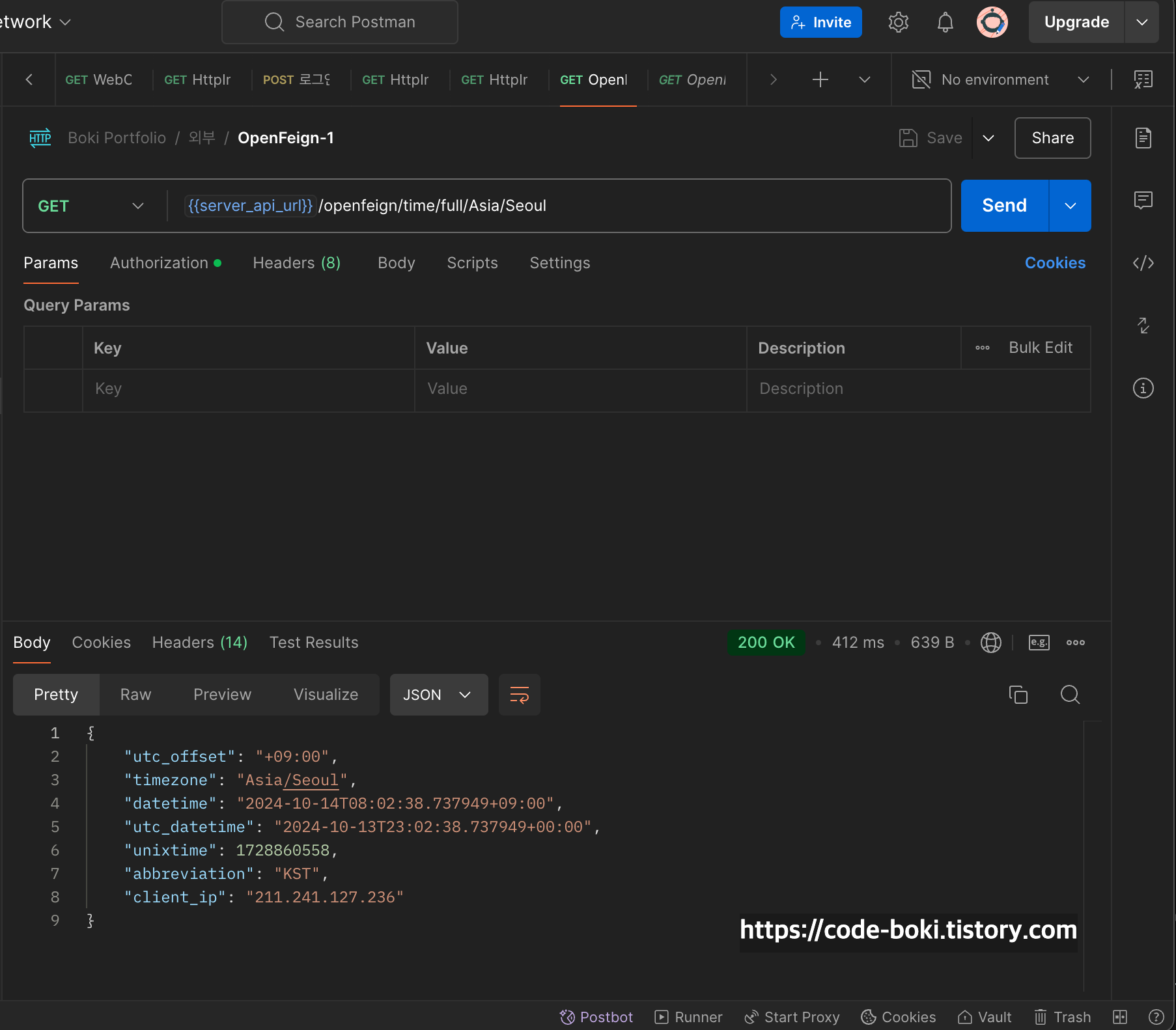This screenshot has height=1030, width=1176.
Task: Click Start Proxy in status bar
Action: tap(792, 1017)
